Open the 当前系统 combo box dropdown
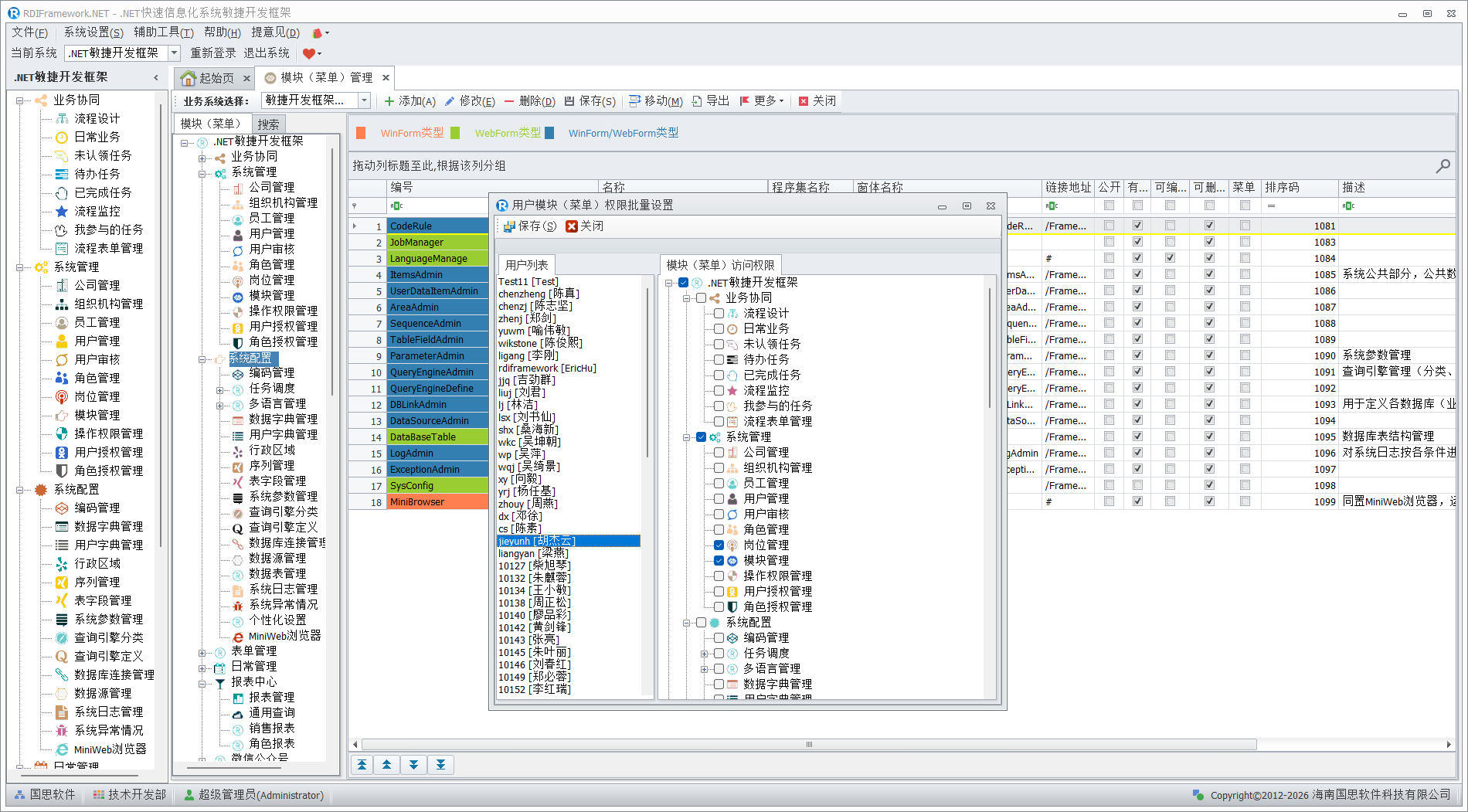This screenshot has height=812, width=1468. pyautogui.click(x=174, y=53)
